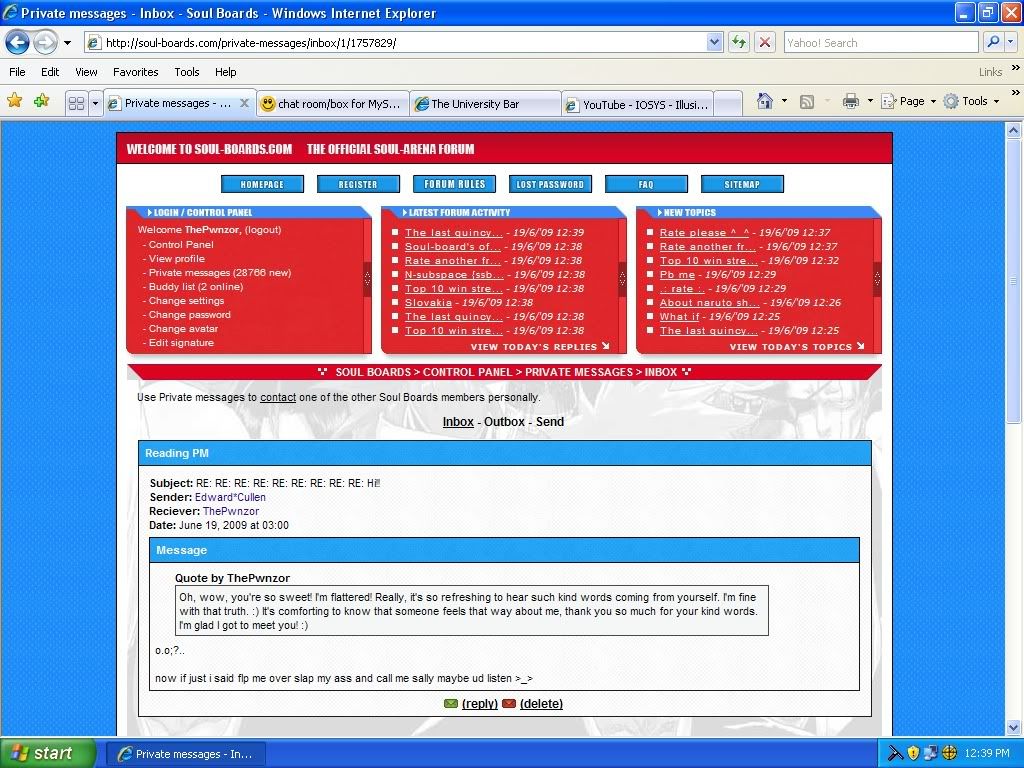Click the browser Back arrow button

pos(18,43)
